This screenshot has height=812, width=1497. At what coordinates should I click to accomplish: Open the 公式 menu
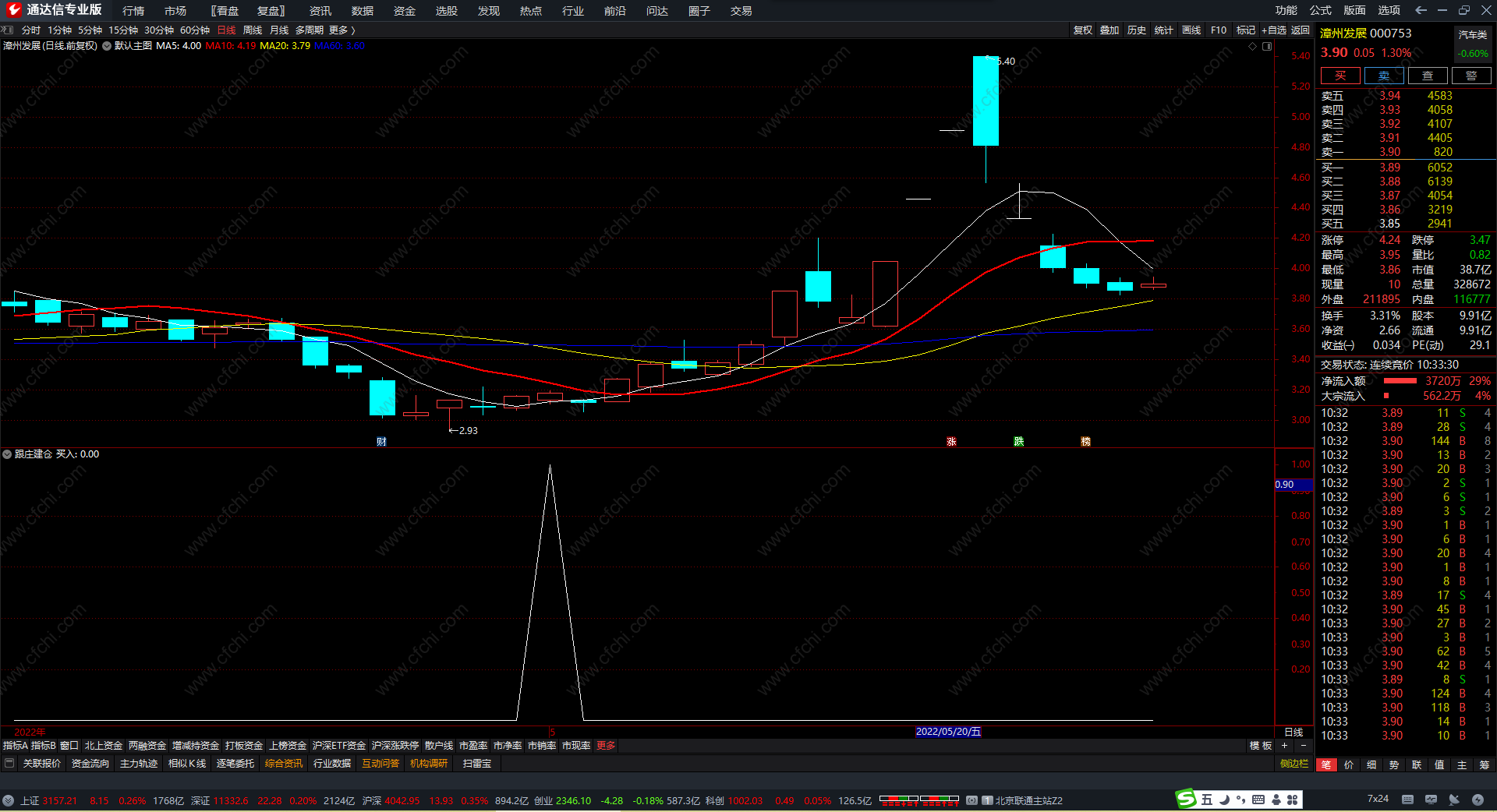point(1320,10)
